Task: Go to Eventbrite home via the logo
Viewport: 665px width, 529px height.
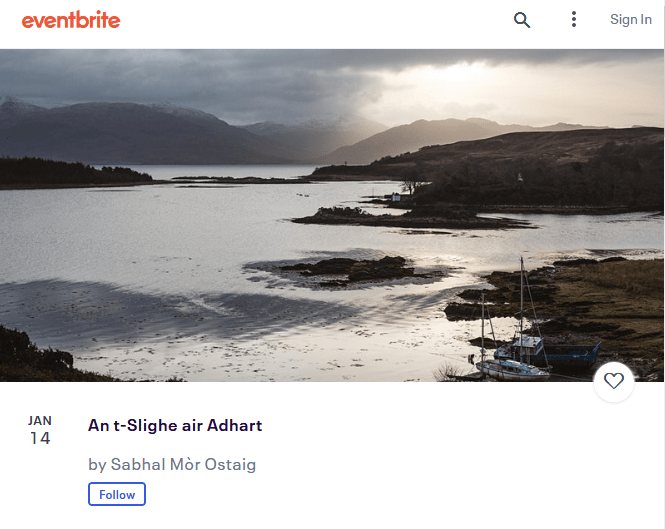Action: coord(71,20)
